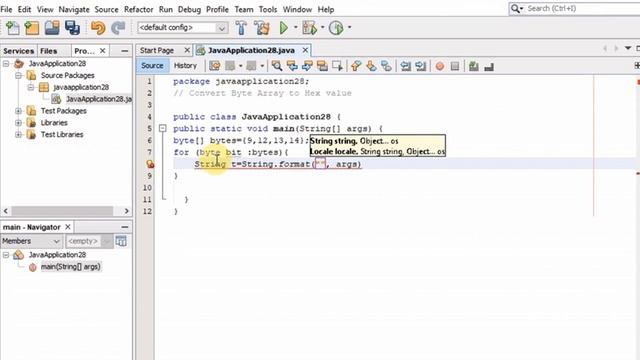Click the Start Macro Recording red icon
640x360 pixels.
[x=440, y=66]
